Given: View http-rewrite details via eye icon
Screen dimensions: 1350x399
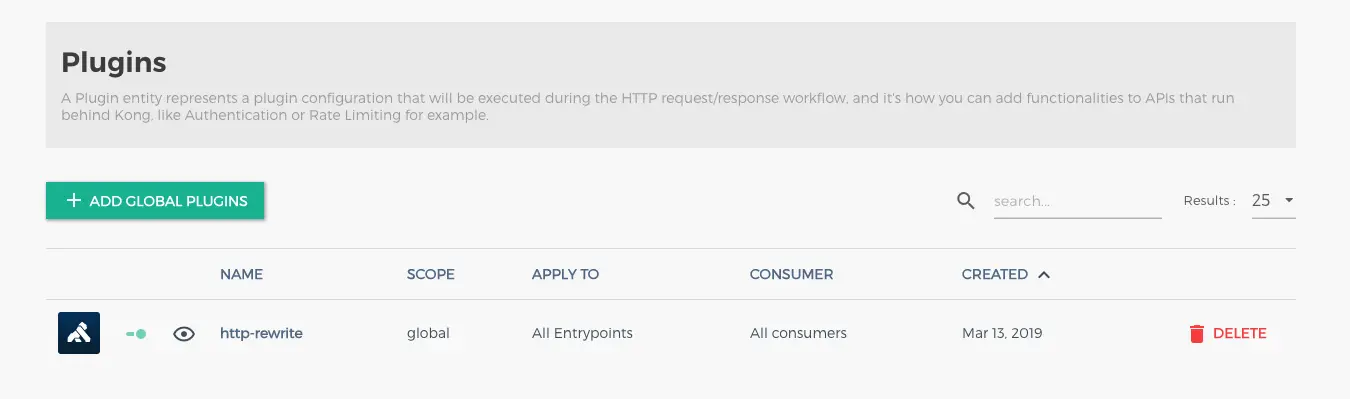Looking at the screenshot, I should [183, 334].
